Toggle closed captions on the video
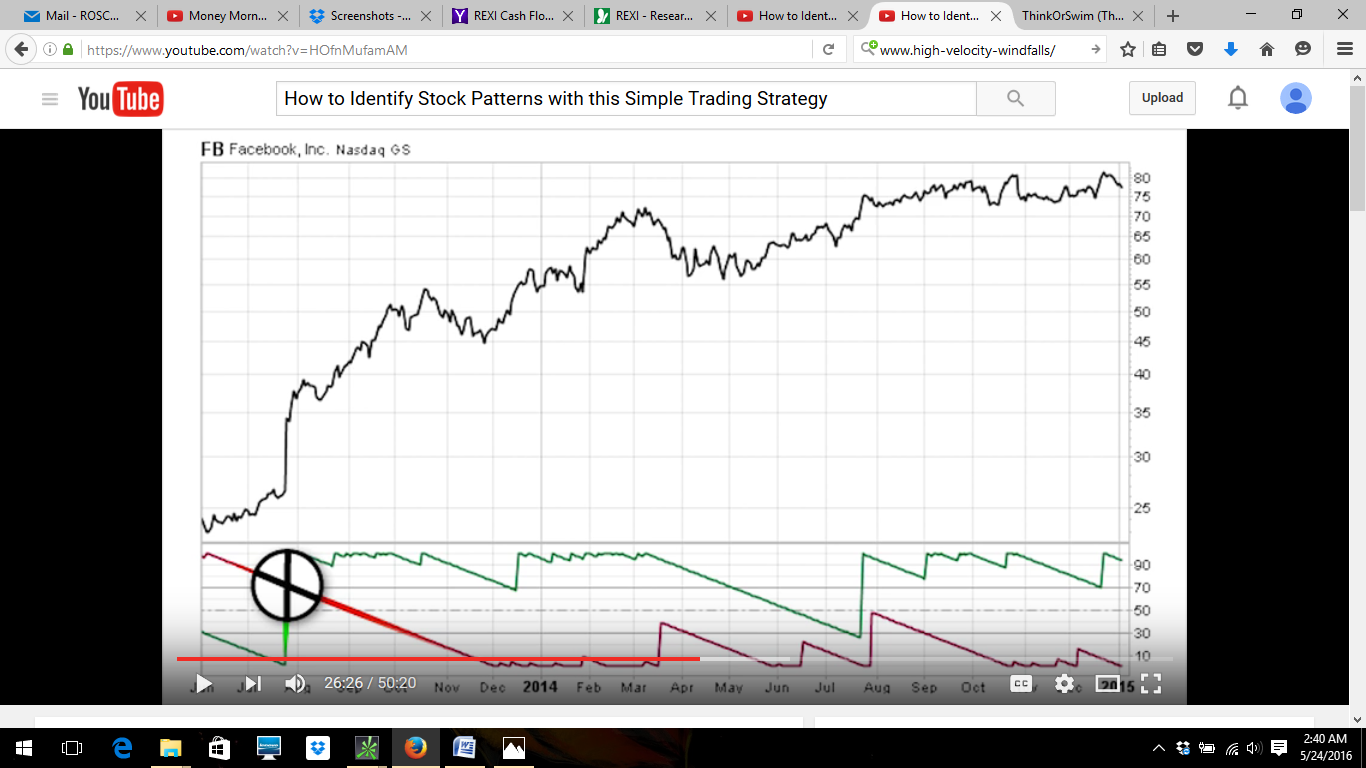 1020,684
